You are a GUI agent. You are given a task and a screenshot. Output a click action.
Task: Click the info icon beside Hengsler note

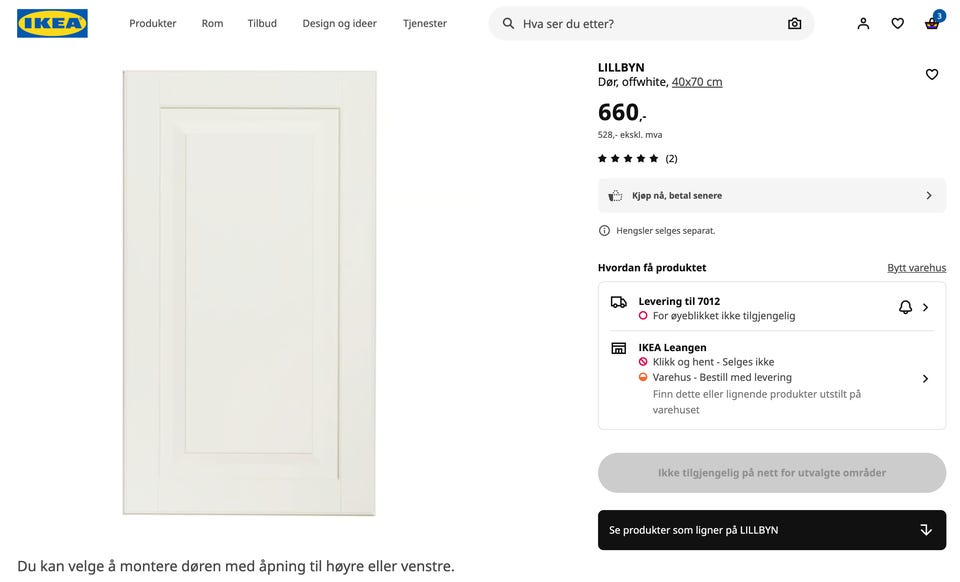pyautogui.click(x=604, y=231)
